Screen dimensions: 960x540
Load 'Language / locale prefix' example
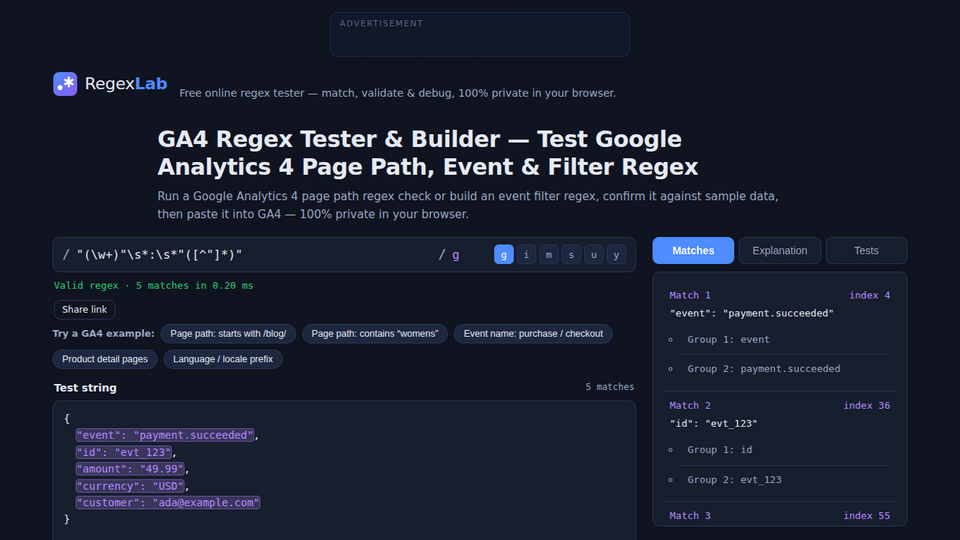[223, 359]
